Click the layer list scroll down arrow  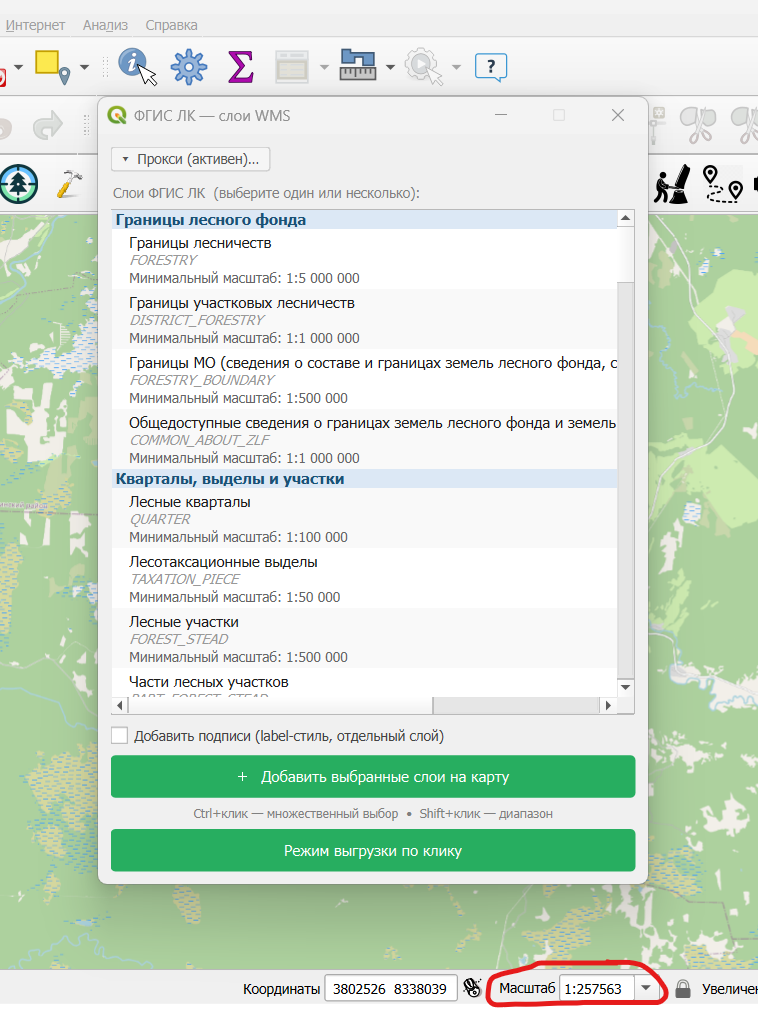pyautogui.click(x=625, y=688)
